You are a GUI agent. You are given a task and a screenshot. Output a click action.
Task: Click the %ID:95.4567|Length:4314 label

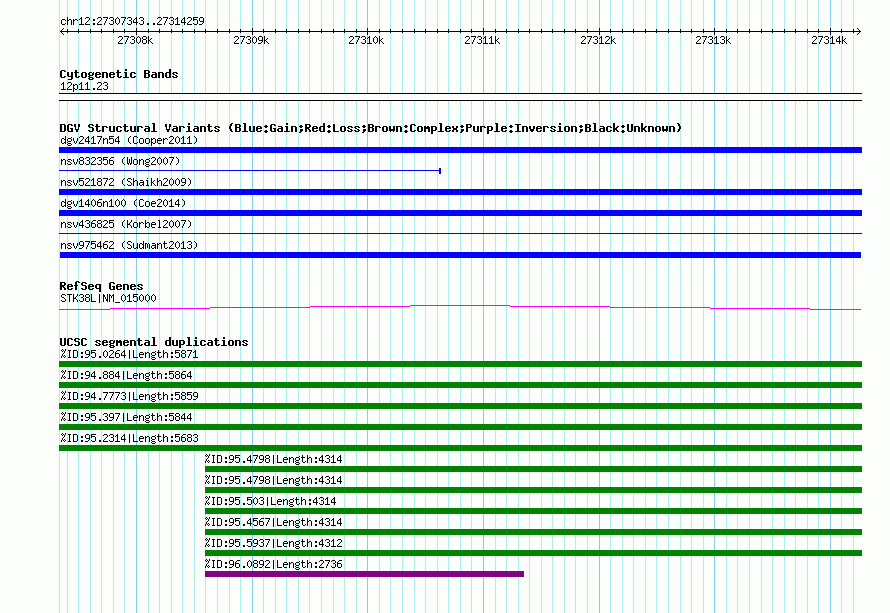[x=273, y=523]
